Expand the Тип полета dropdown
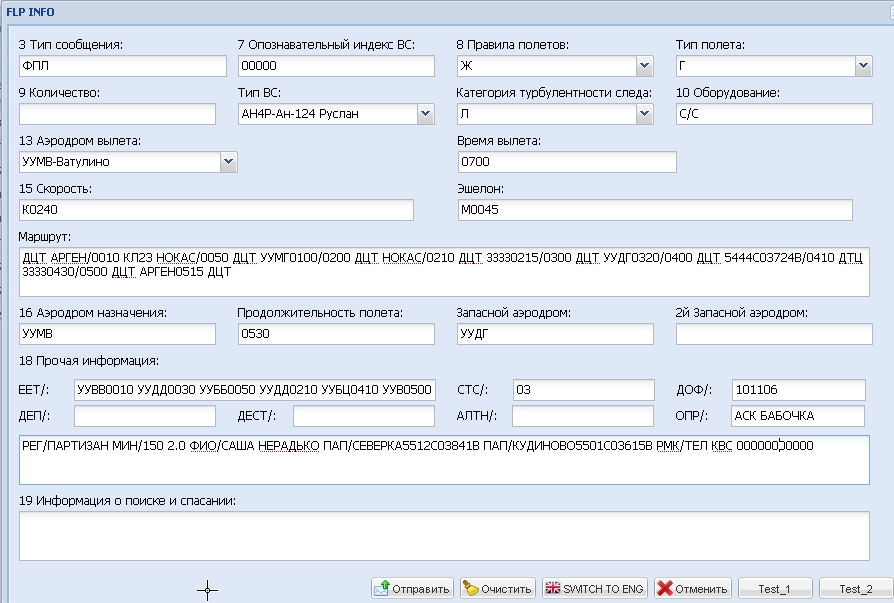894x603 pixels. tap(864, 67)
